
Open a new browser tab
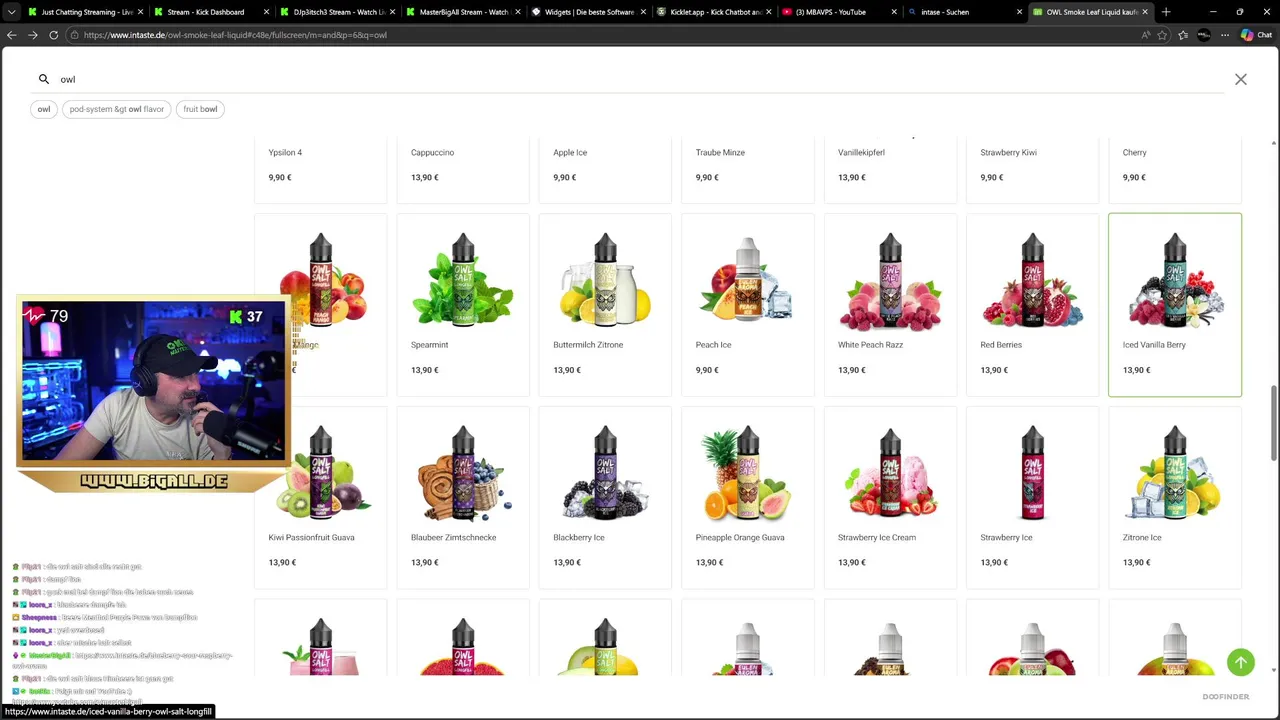point(1166,12)
